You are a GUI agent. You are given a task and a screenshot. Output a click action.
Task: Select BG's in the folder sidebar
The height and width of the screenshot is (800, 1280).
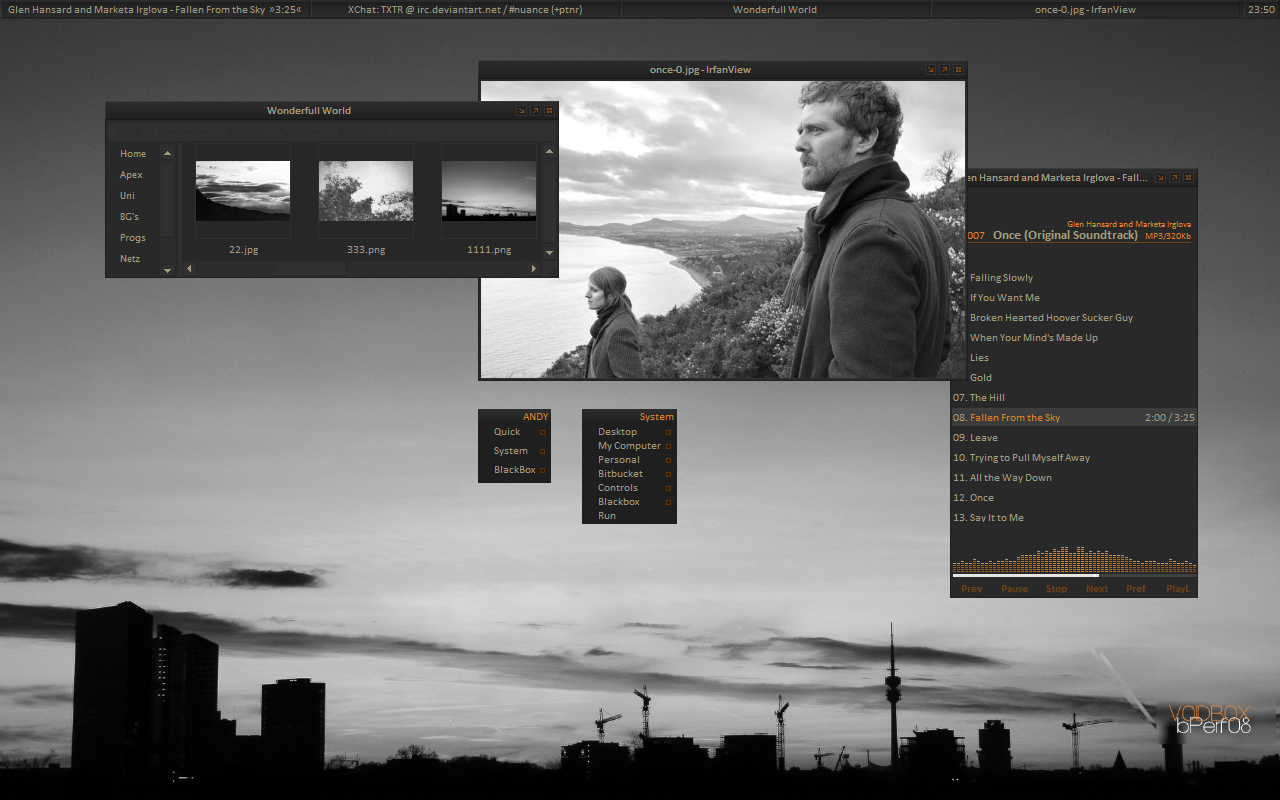[x=129, y=217]
